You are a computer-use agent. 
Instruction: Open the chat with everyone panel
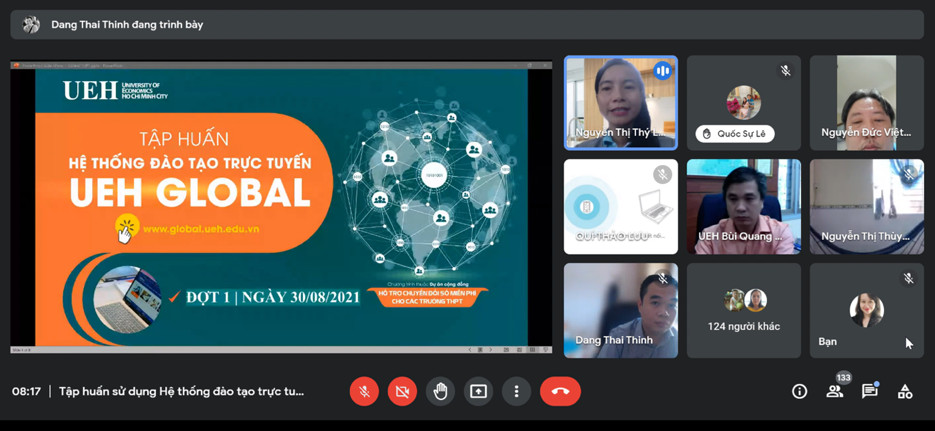[869, 392]
